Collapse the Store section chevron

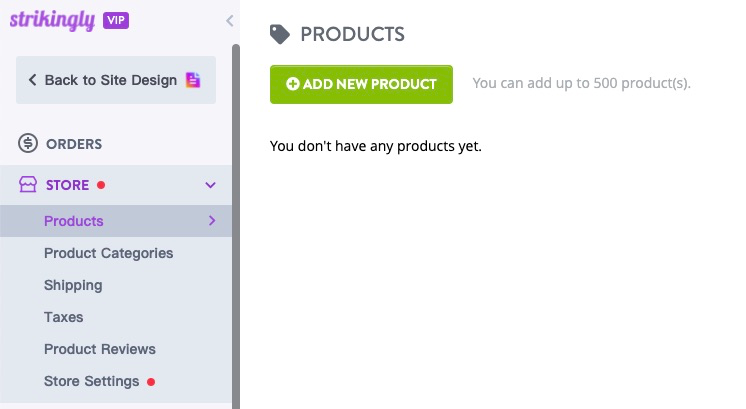click(210, 185)
